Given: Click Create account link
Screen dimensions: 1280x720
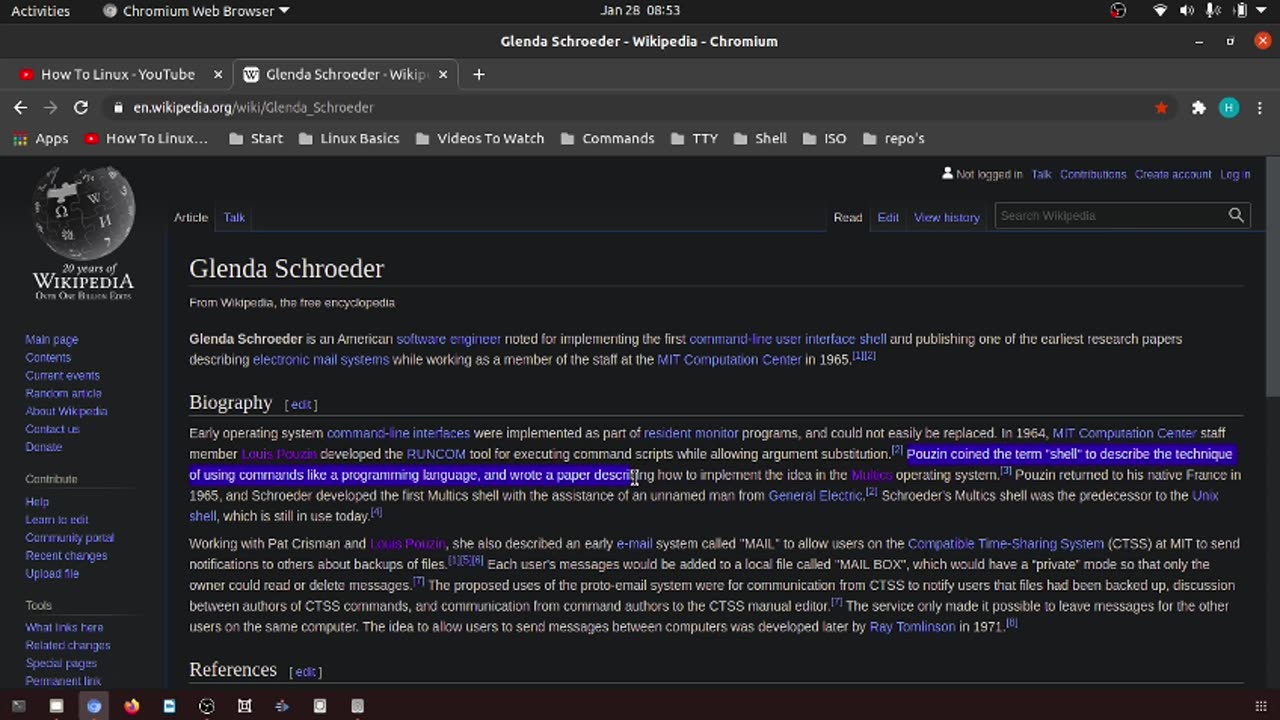Looking at the screenshot, I should tap(1172, 174).
